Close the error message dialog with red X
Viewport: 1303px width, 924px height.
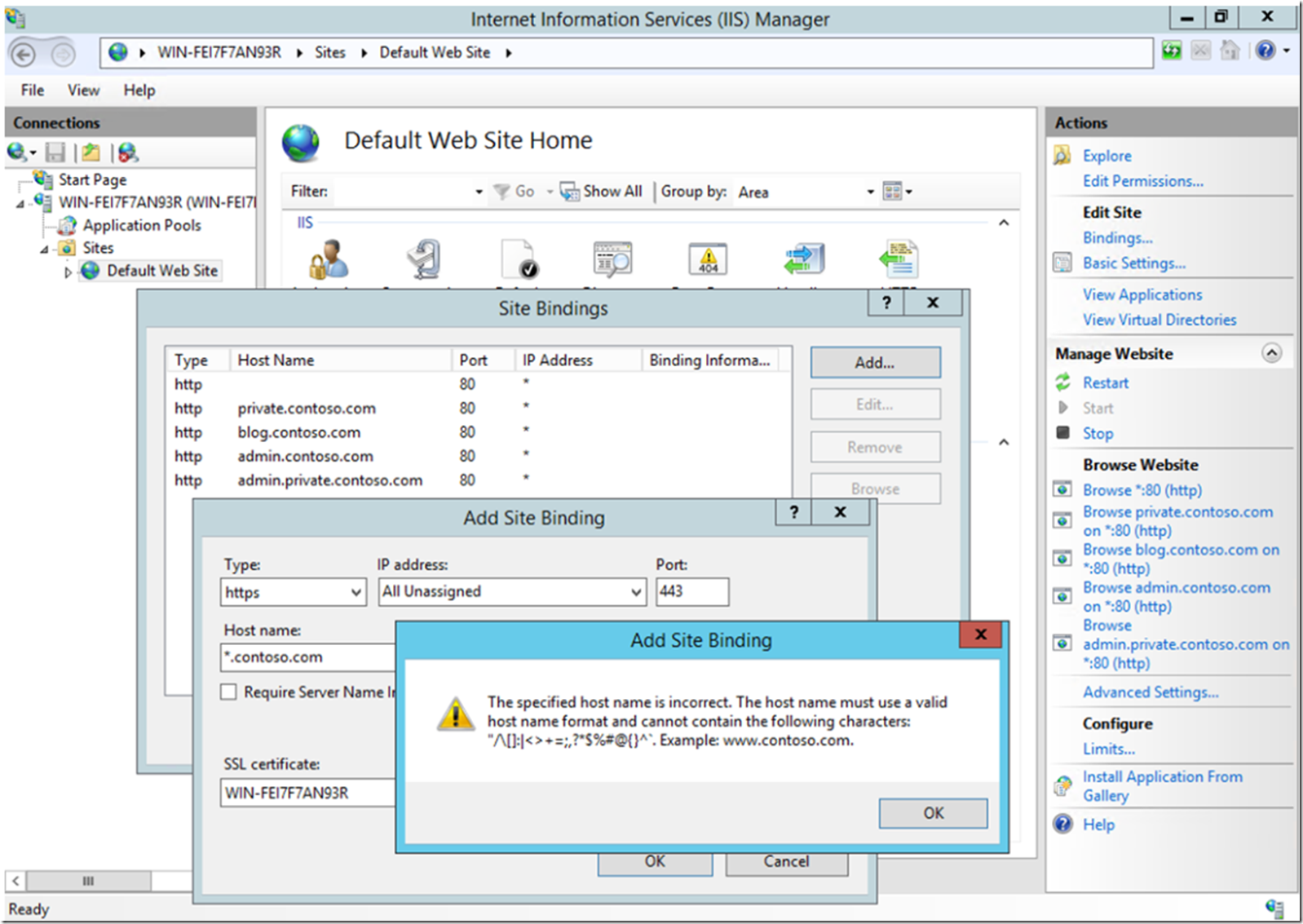pyautogui.click(x=980, y=634)
